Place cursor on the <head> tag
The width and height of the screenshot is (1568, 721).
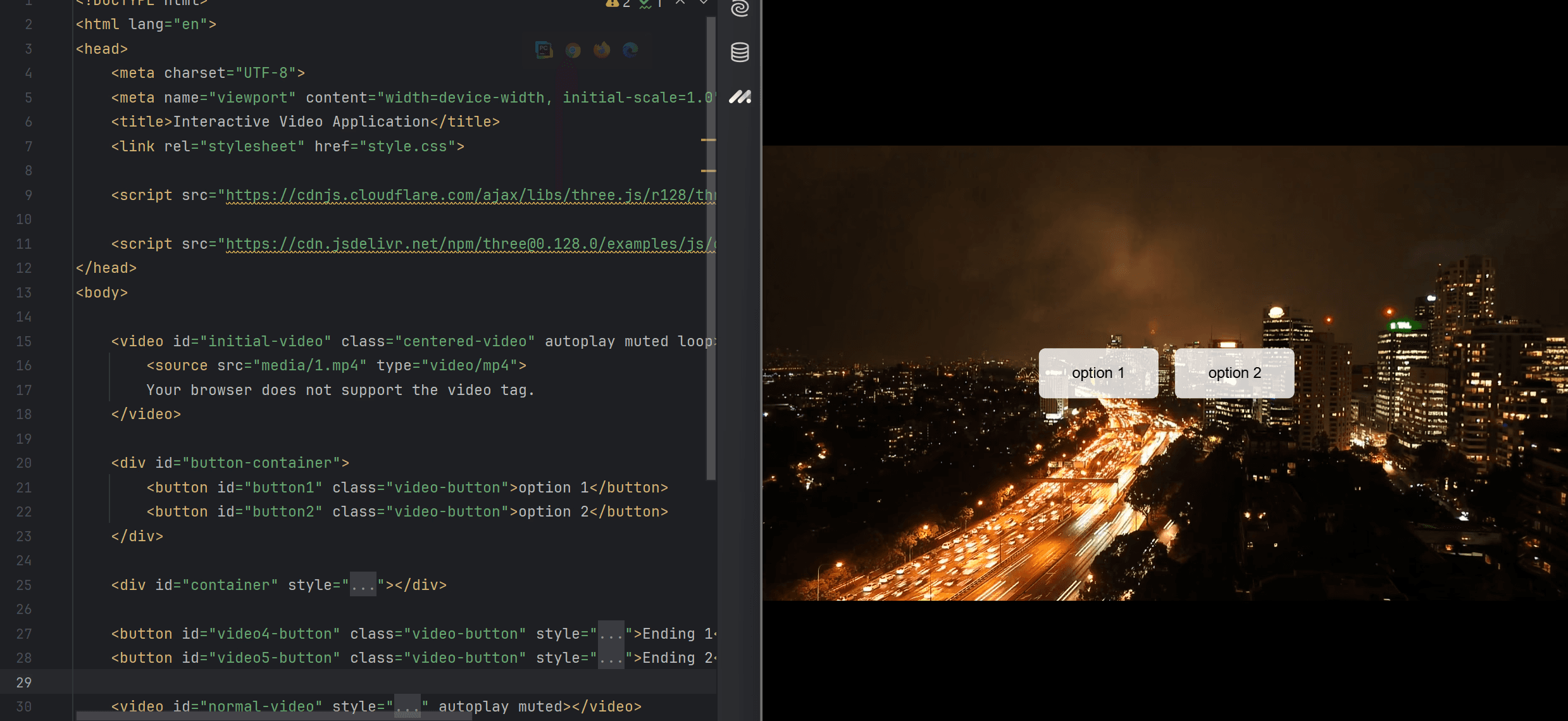(x=102, y=49)
